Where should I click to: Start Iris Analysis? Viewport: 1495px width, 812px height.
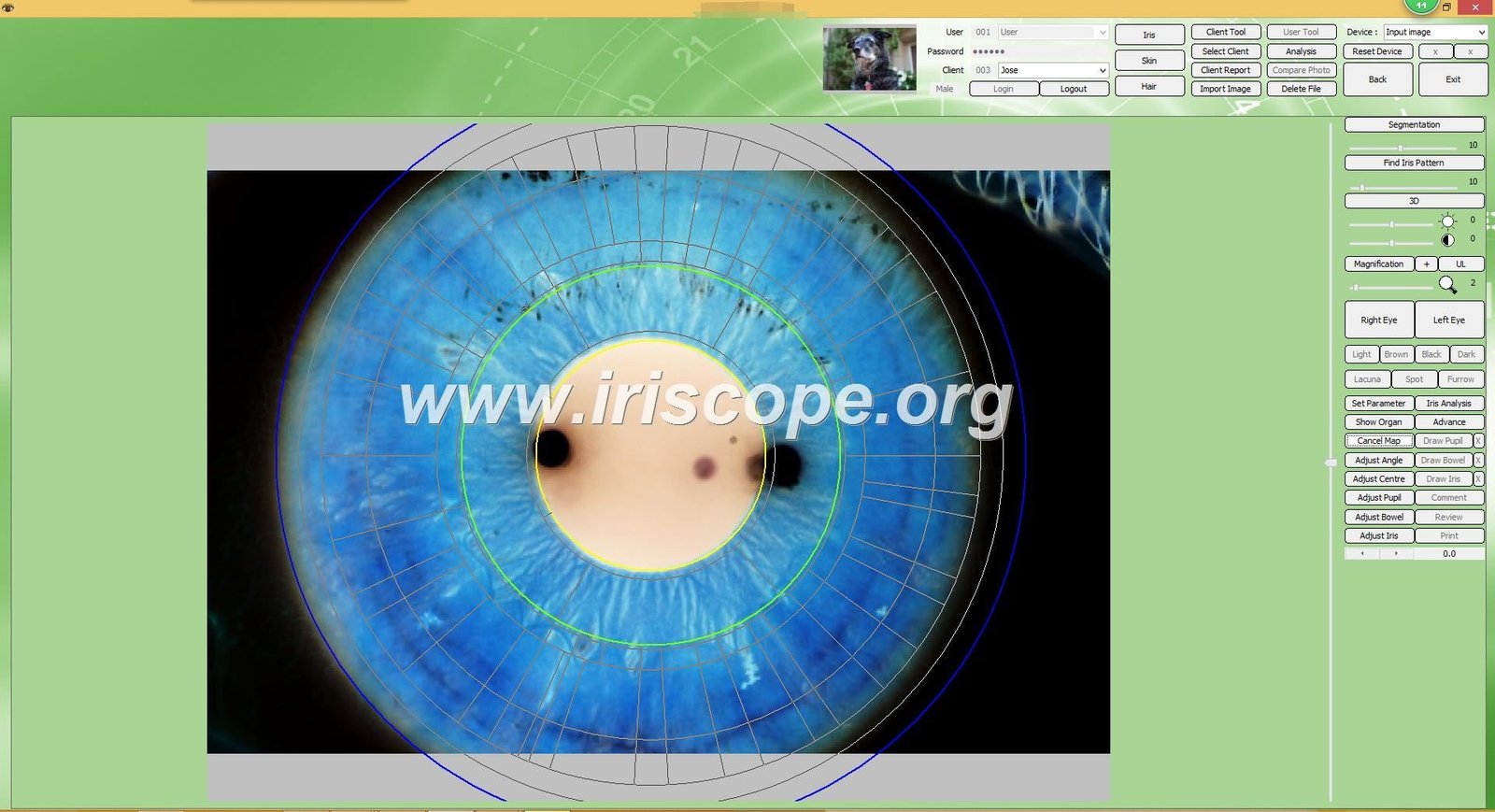[x=1449, y=404]
